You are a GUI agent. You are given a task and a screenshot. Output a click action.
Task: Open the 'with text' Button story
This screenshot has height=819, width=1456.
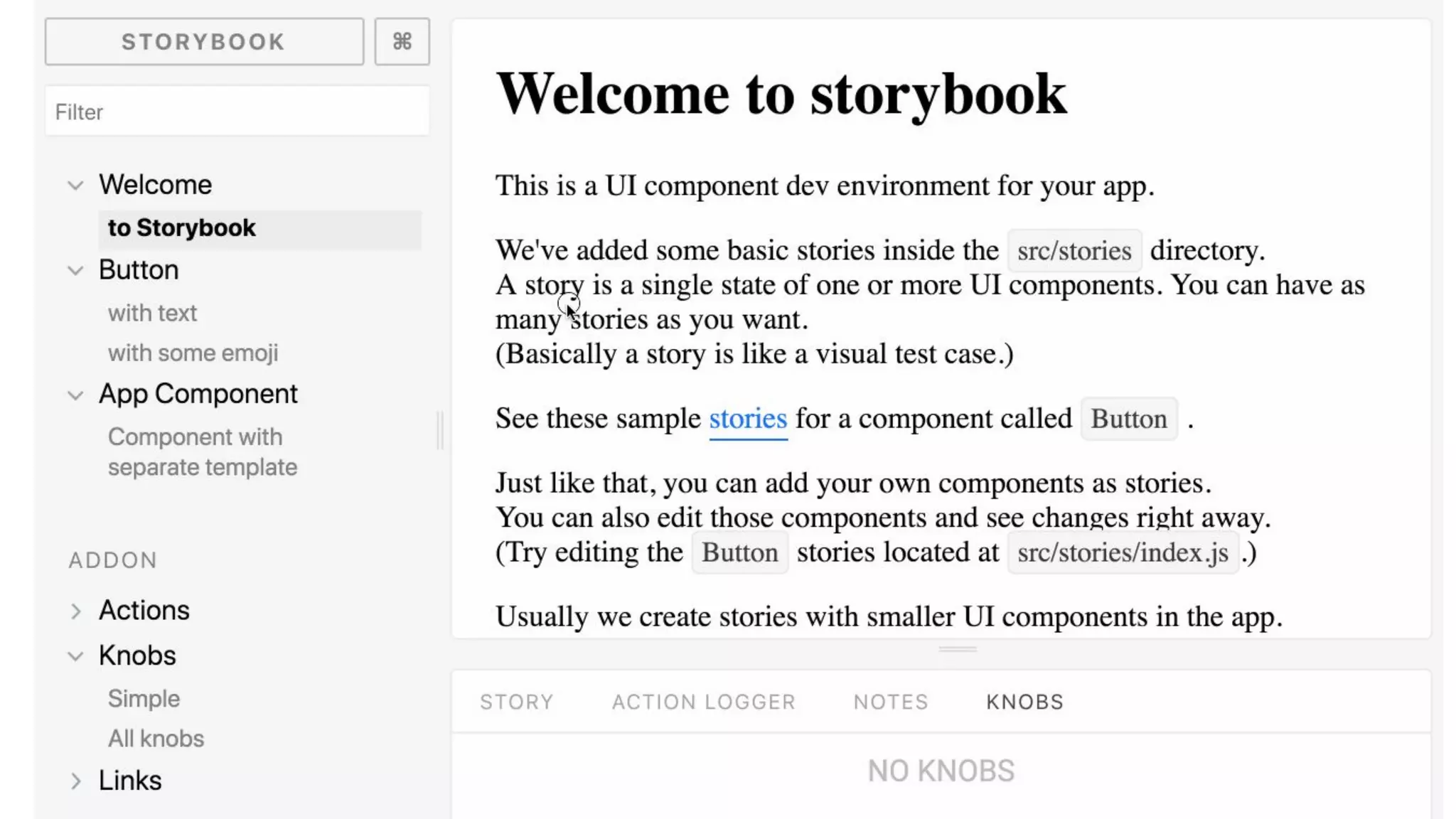(x=152, y=313)
